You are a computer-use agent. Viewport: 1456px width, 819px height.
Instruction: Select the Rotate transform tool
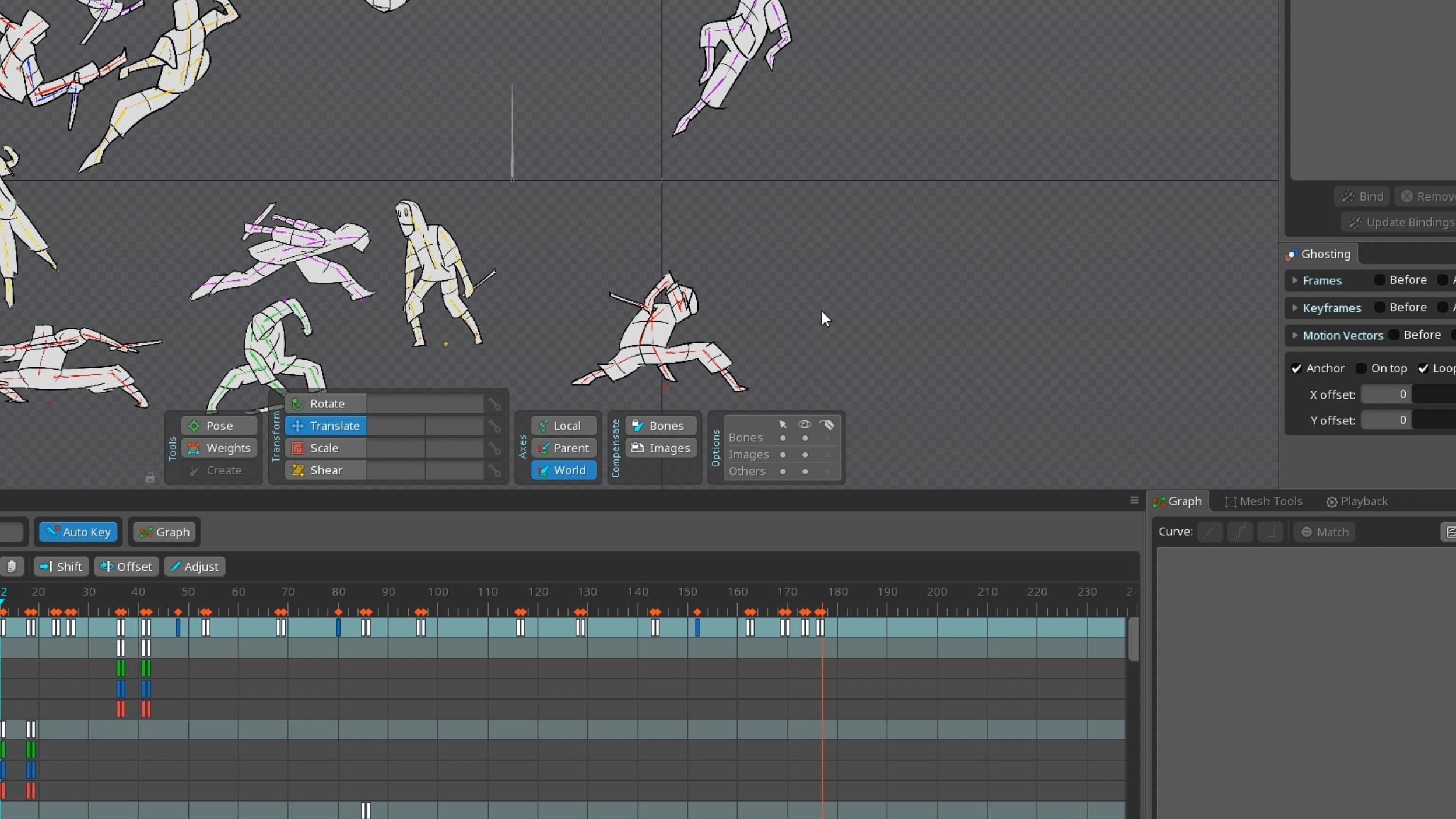point(325,403)
